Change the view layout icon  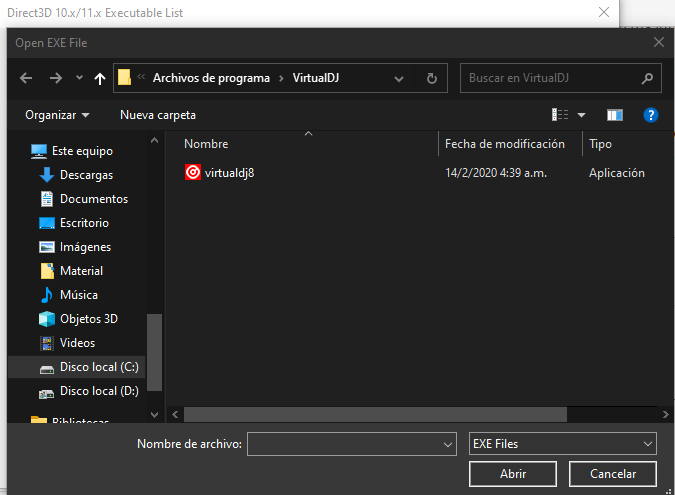[560, 115]
